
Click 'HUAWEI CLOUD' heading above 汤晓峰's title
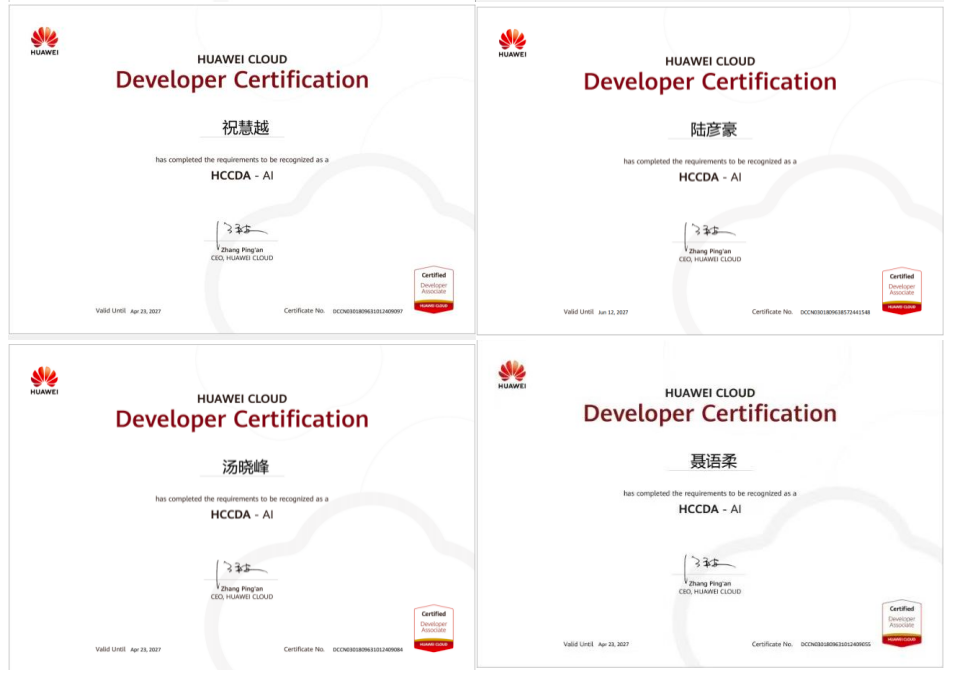242,399
